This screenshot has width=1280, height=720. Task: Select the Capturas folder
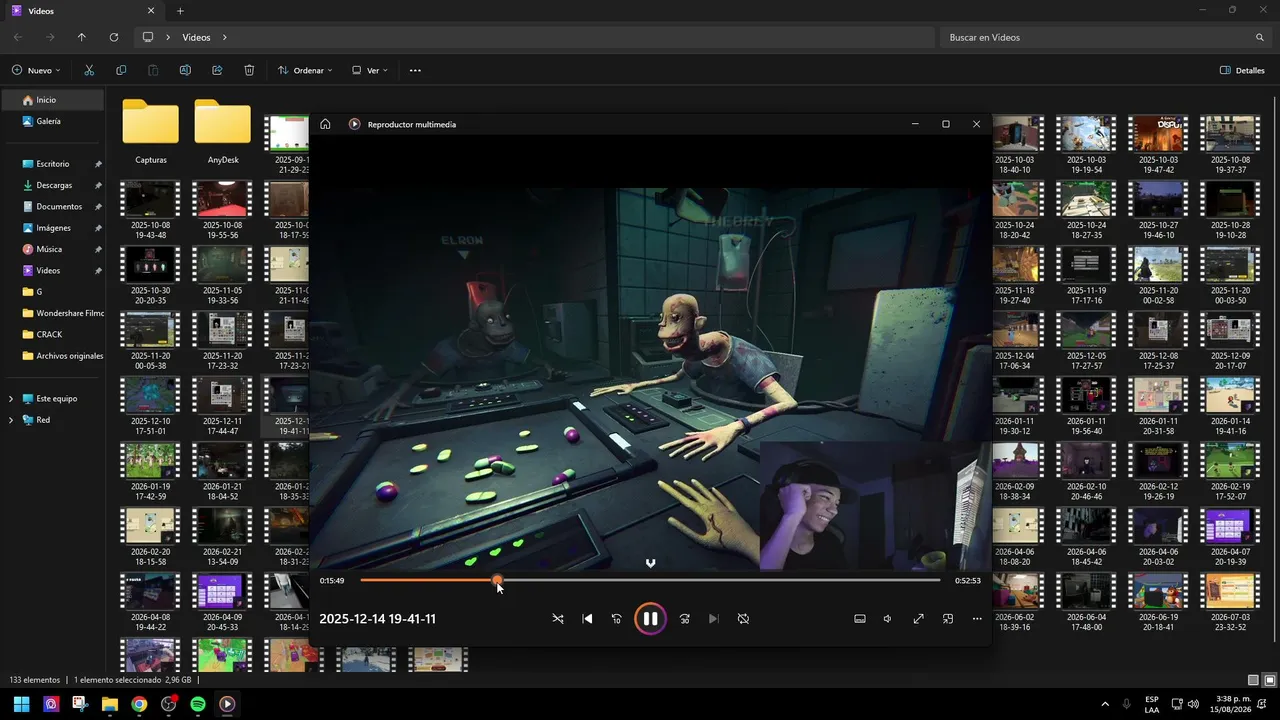(151, 132)
